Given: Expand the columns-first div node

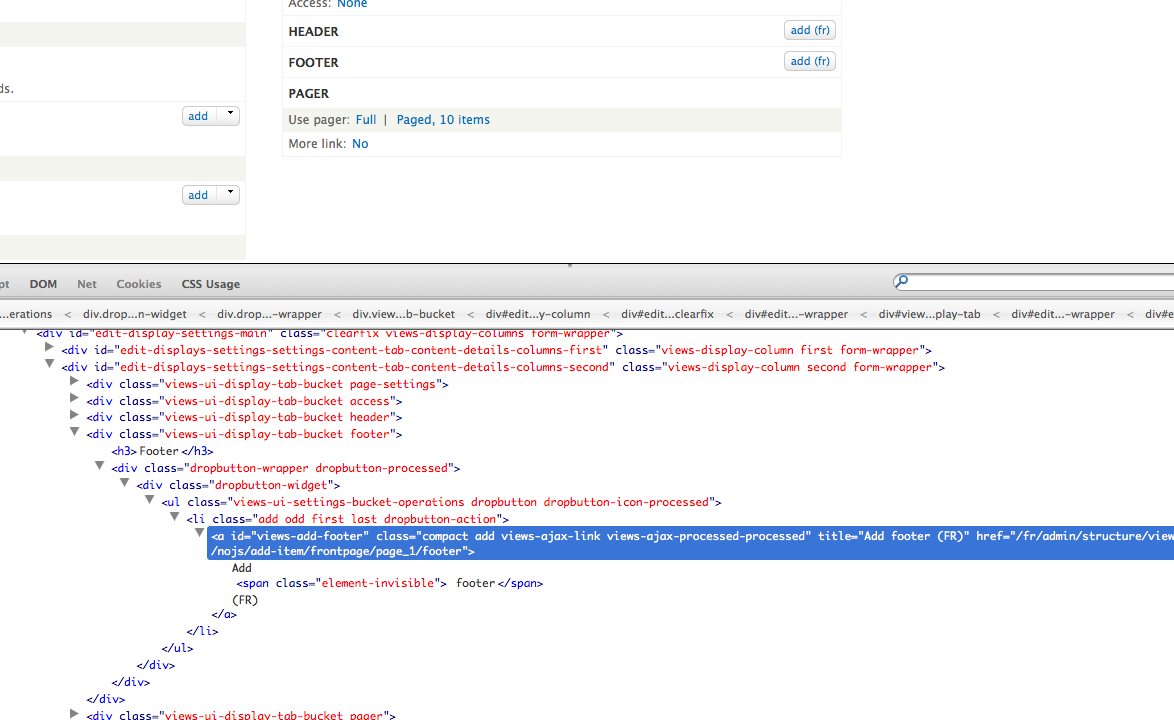Looking at the screenshot, I should (x=49, y=348).
